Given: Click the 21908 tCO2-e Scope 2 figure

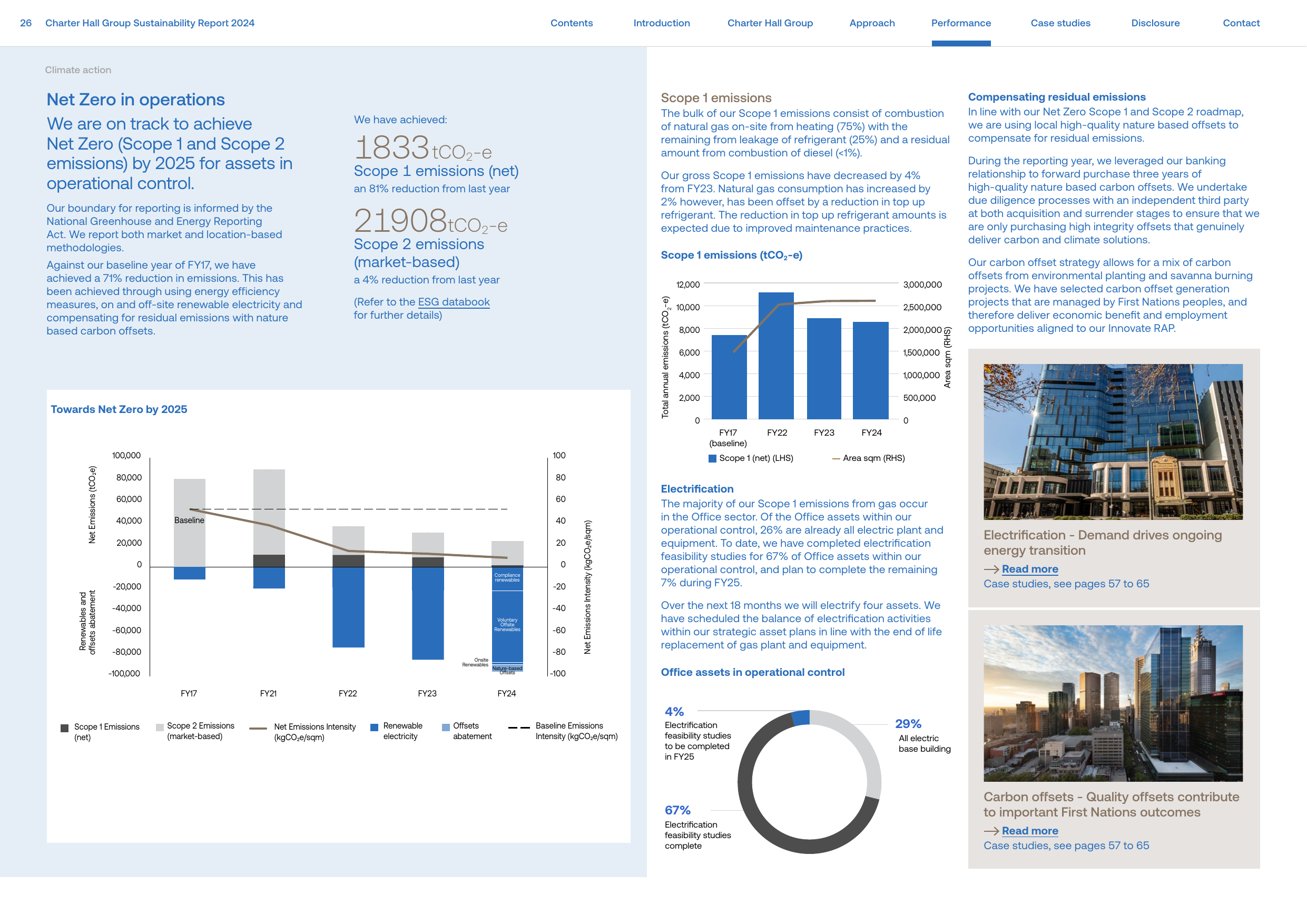Looking at the screenshot, I should point(430,221).
